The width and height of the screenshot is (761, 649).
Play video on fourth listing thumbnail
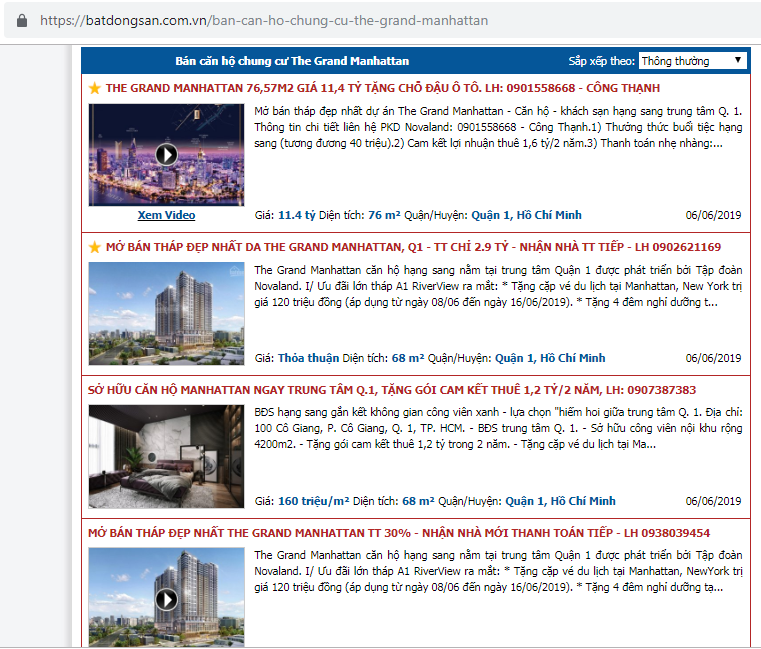(x=166, y=597)
